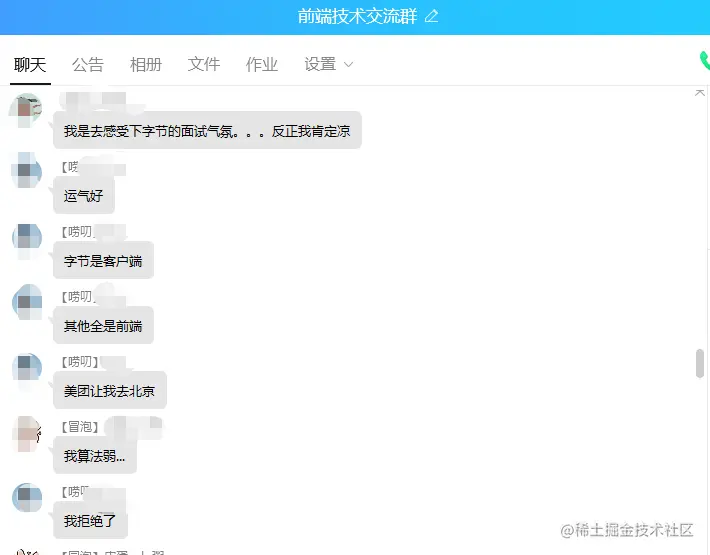
Task: Select the 作业 tab
Action: [x=262, y=64]
